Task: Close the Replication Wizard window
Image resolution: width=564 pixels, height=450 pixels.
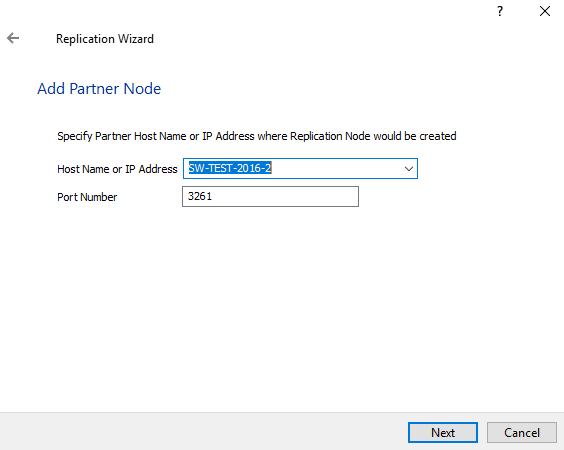Action: click(x=545, y=11)
